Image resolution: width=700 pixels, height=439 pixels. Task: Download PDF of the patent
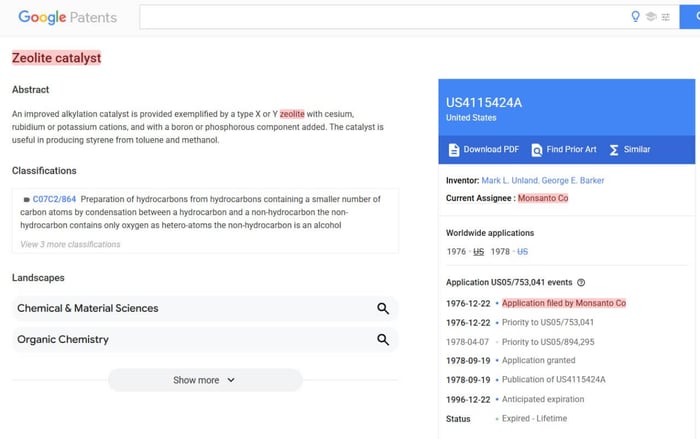point(483,149)
